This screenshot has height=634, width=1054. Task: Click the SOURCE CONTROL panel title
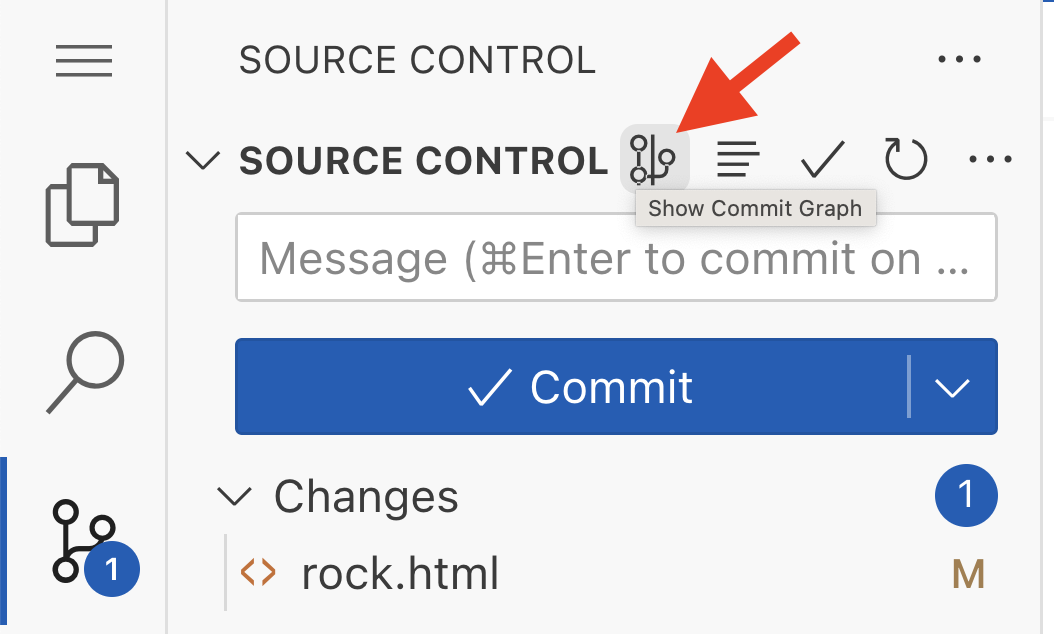pyautogui.click(x=417, y=60)
